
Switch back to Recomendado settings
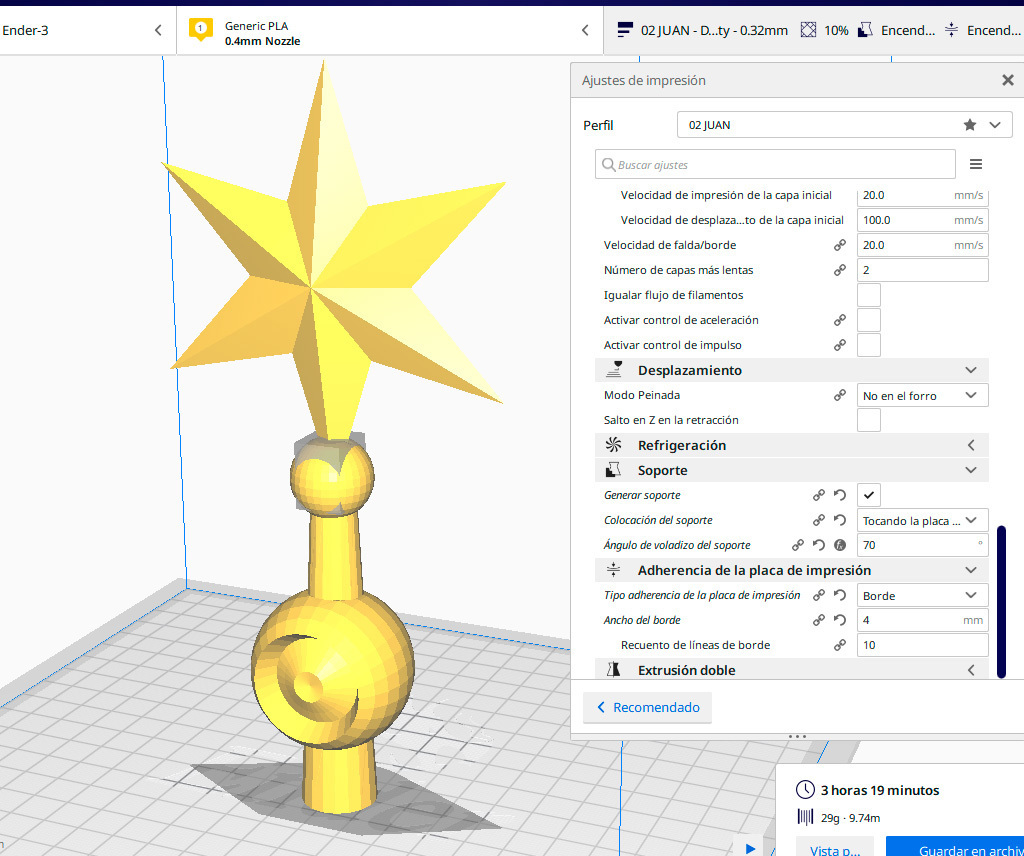[648, 707]
